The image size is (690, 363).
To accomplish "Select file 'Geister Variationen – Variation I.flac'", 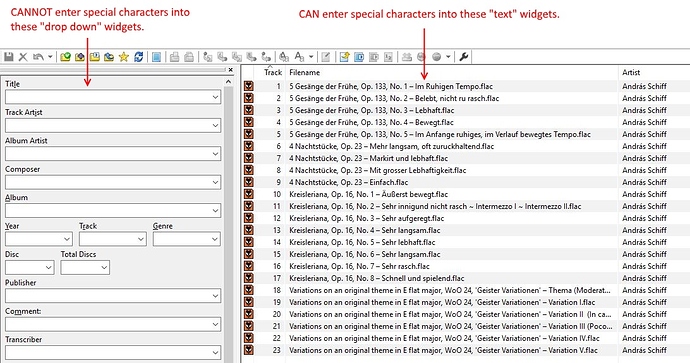I will pyautogui.click(x=442, y=302).
